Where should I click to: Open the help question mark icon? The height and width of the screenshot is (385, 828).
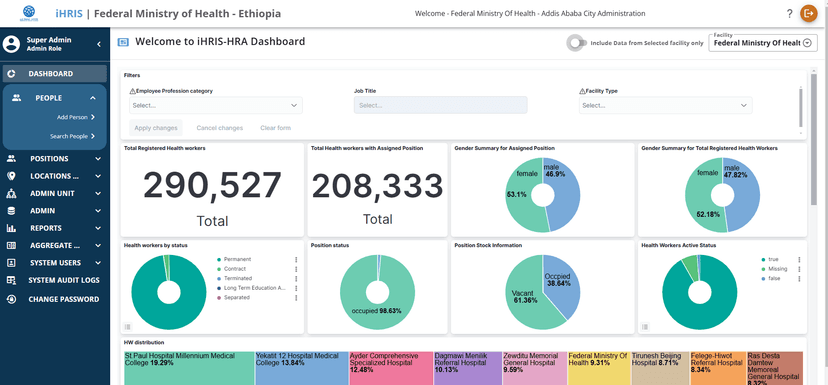(789, 14)
